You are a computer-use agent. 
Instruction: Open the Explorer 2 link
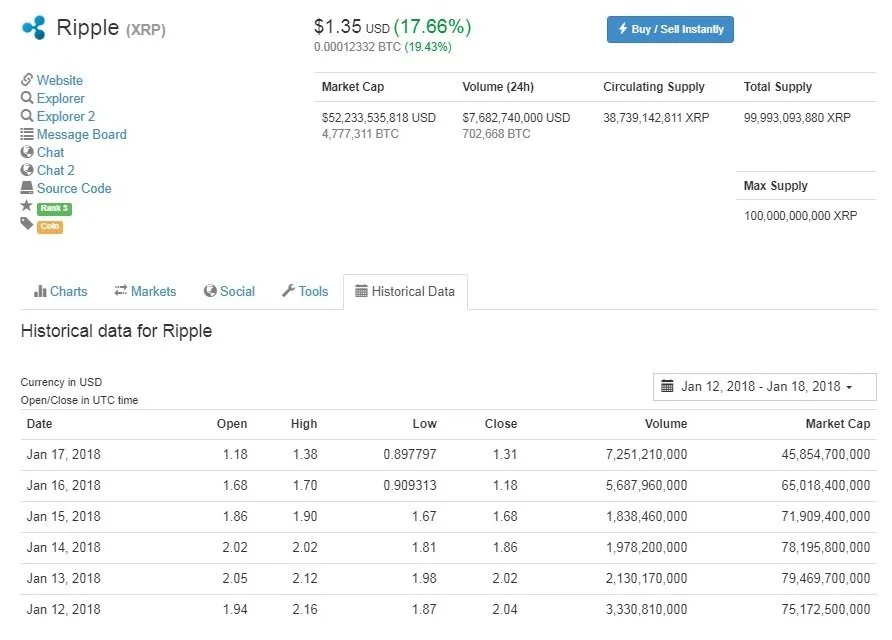click(65, 116)
